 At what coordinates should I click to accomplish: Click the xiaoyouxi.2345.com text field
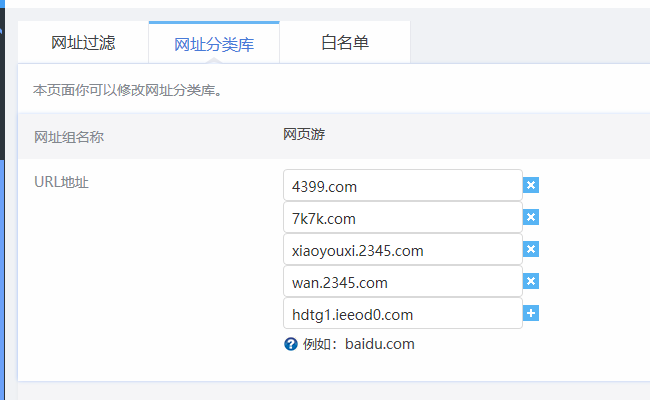[x=403, y=249]
